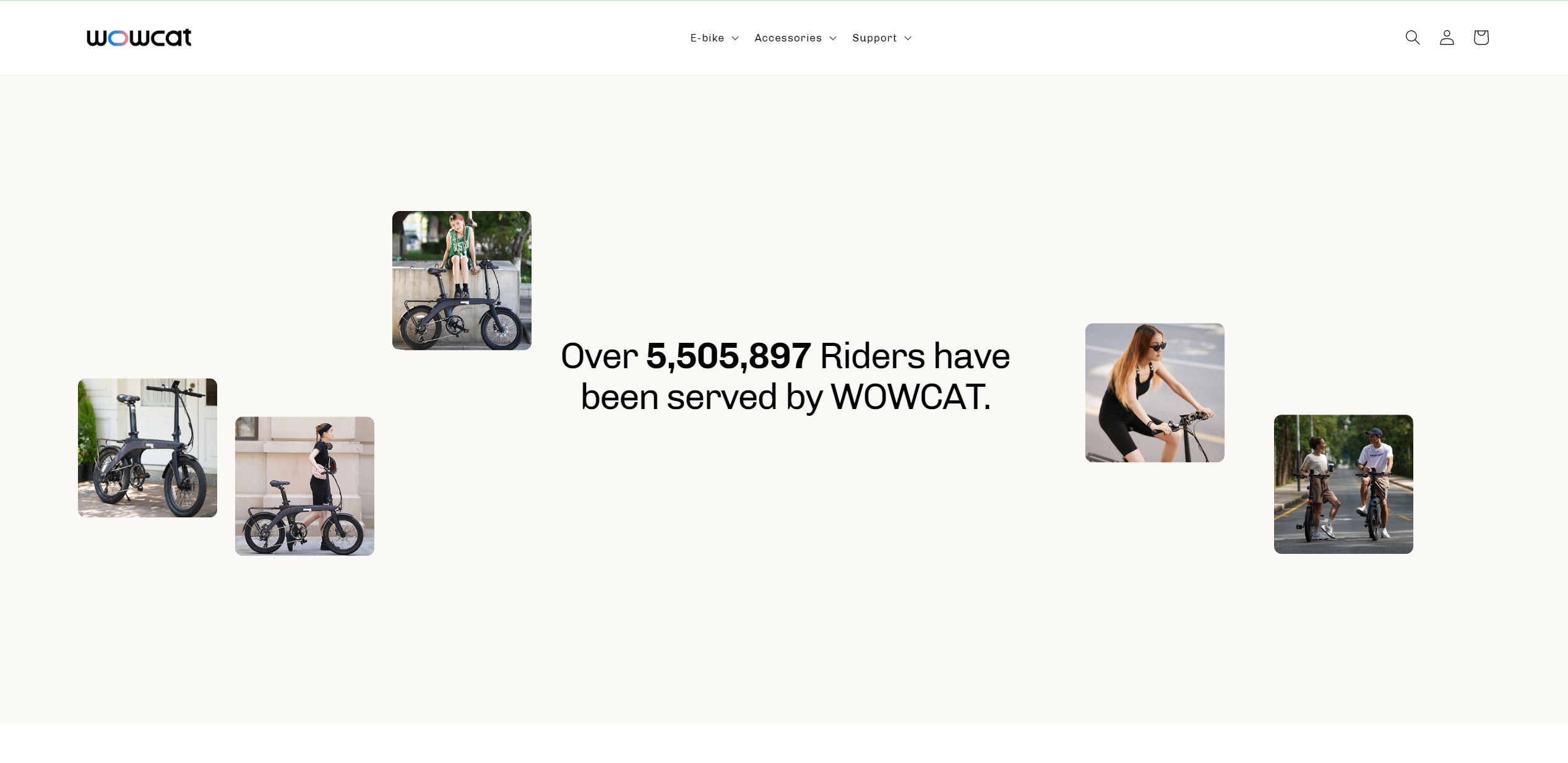
Task: Open the search magnifier icon
Action: [x=1412, y=38]
